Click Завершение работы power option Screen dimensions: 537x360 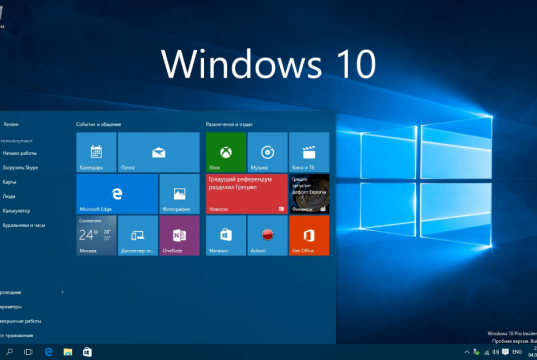pos(21,321)
